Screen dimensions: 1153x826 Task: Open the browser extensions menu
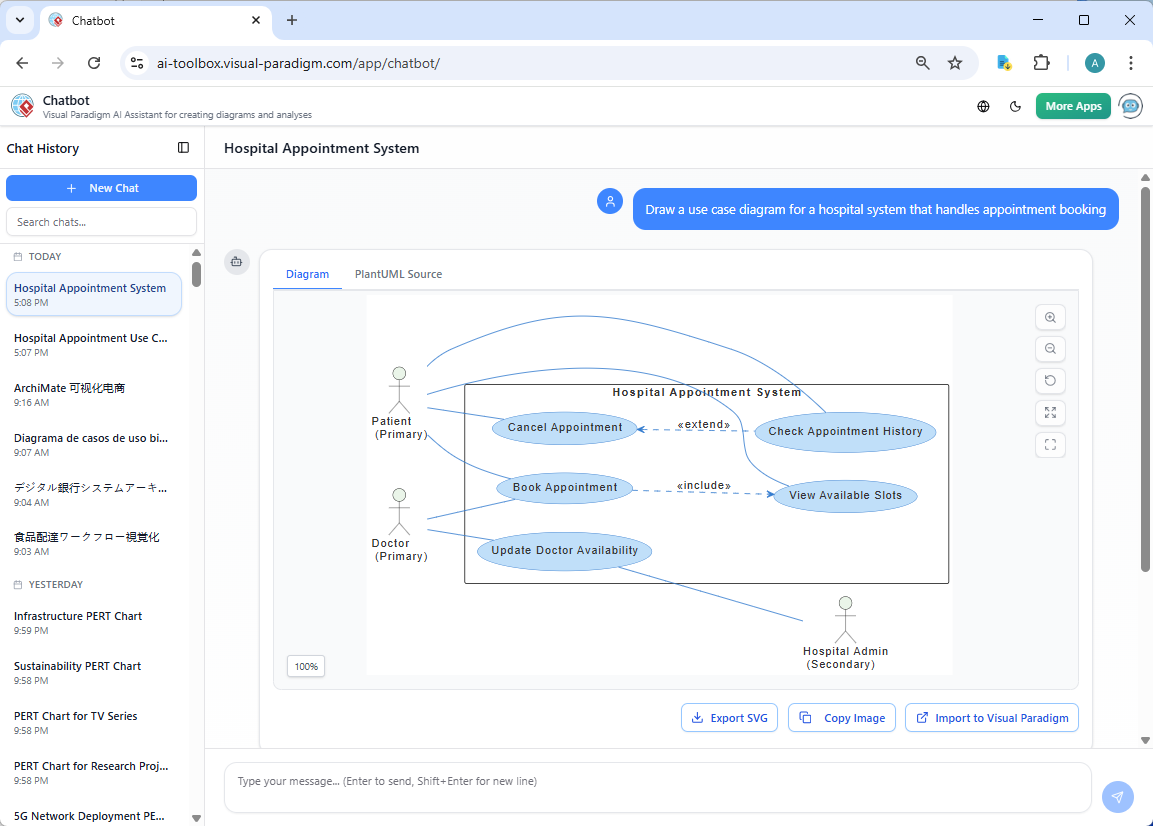click(x=1041, y=62)
